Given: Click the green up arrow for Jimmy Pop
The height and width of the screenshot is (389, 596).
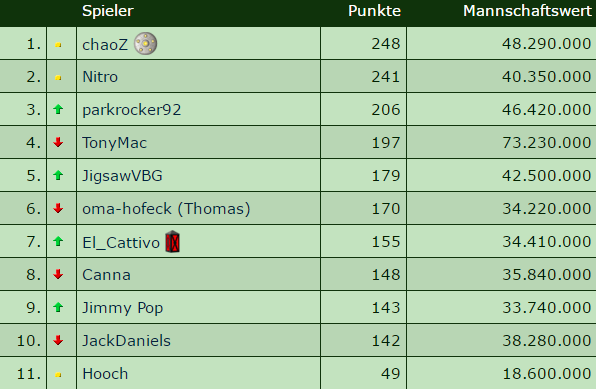Looking at the screenshot, I should [58, 307].
